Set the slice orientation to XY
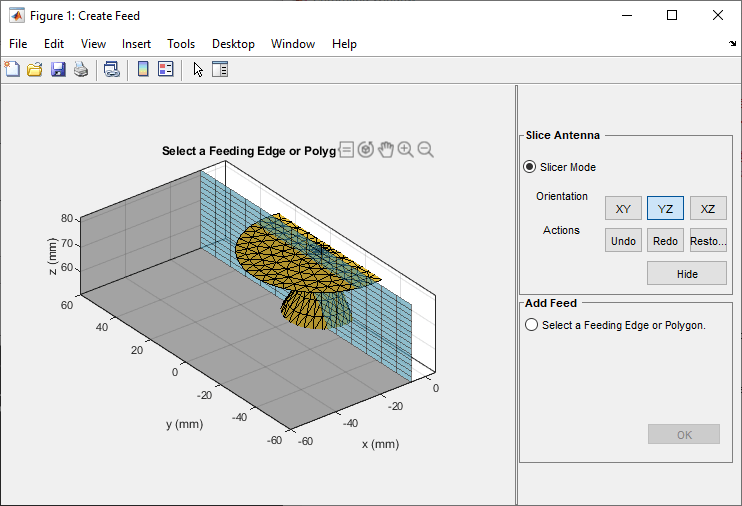742x506 pixels. [x=623, y=209]
